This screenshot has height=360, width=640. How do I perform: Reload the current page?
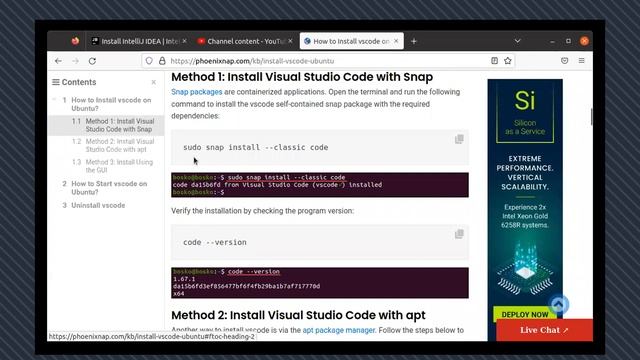click(93, 61)
